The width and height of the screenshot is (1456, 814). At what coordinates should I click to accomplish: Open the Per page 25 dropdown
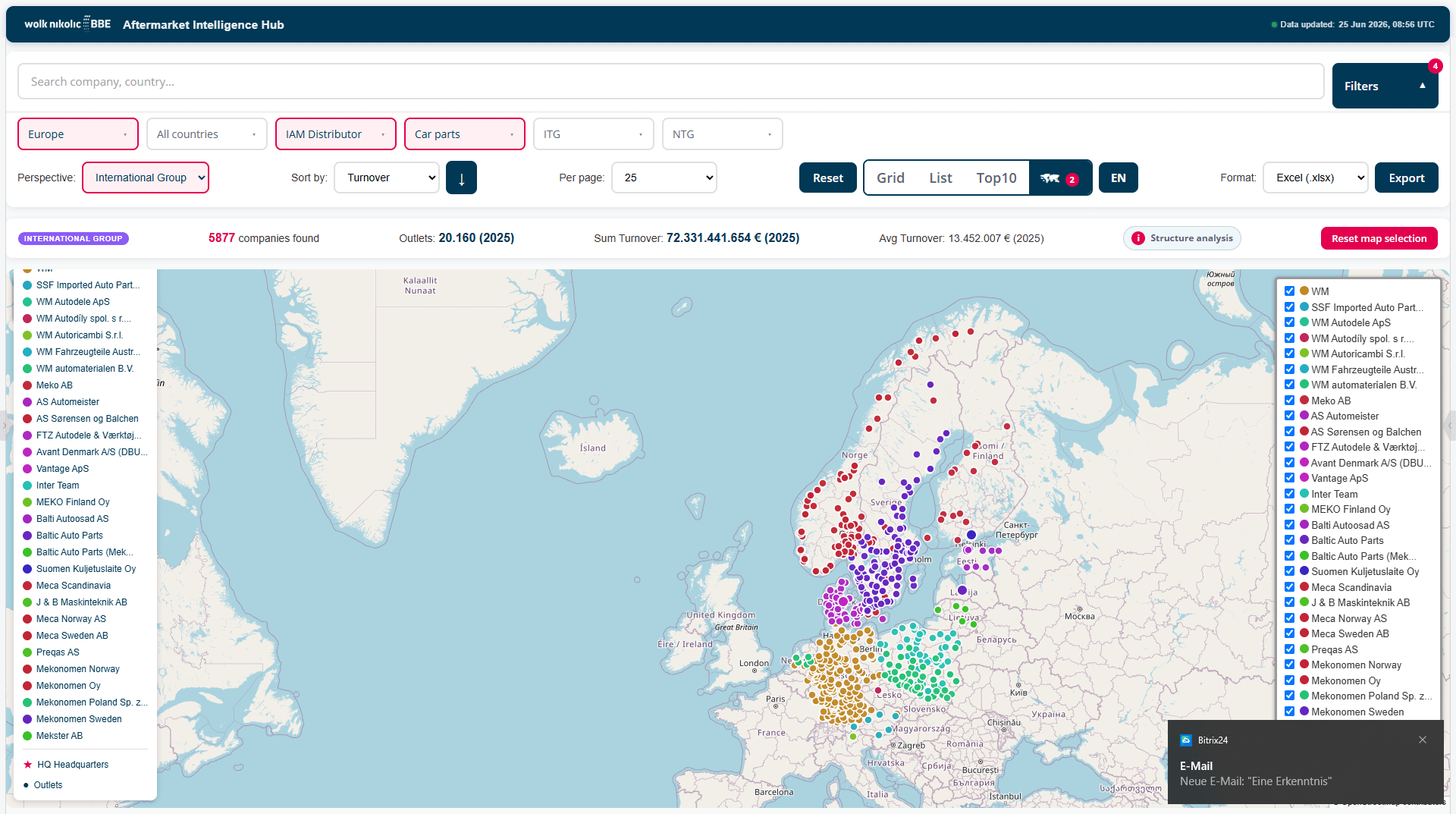664,178
